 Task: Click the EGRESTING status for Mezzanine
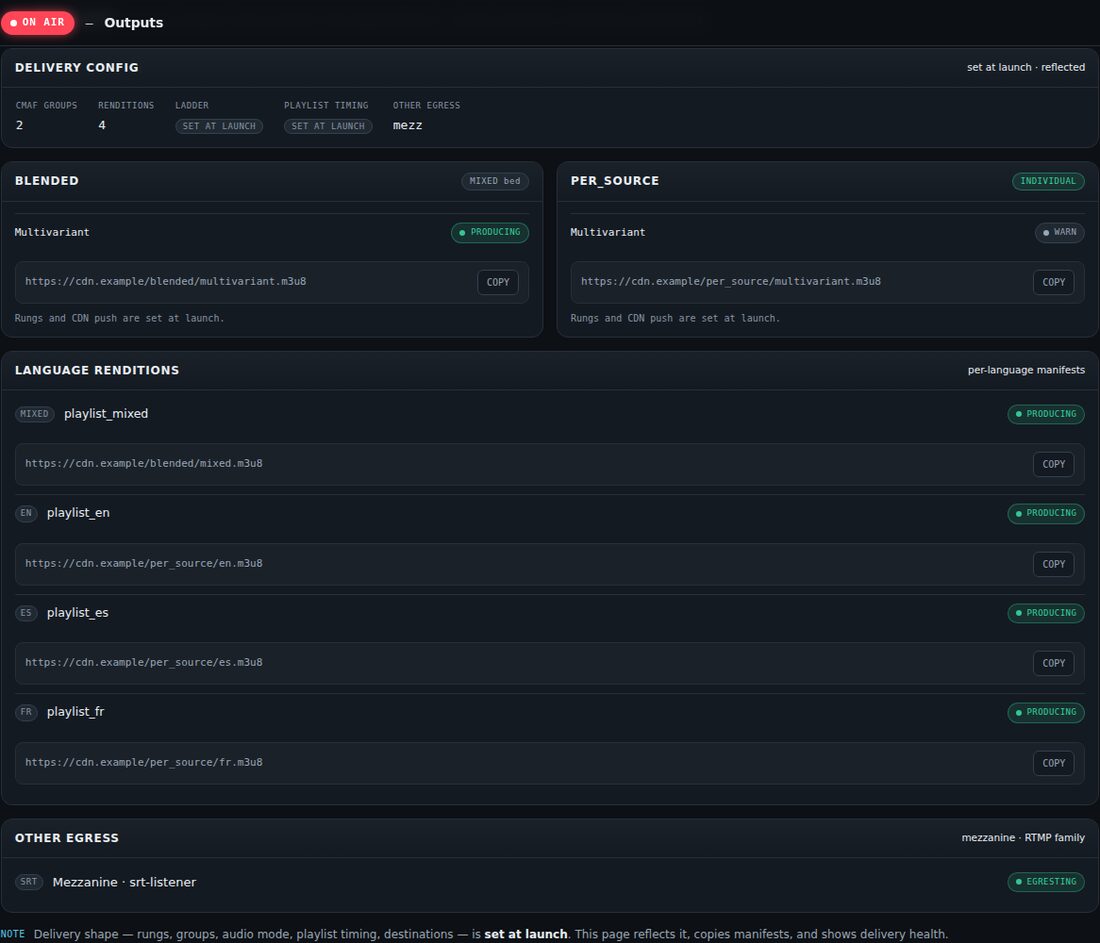(x=1046, y=882)
